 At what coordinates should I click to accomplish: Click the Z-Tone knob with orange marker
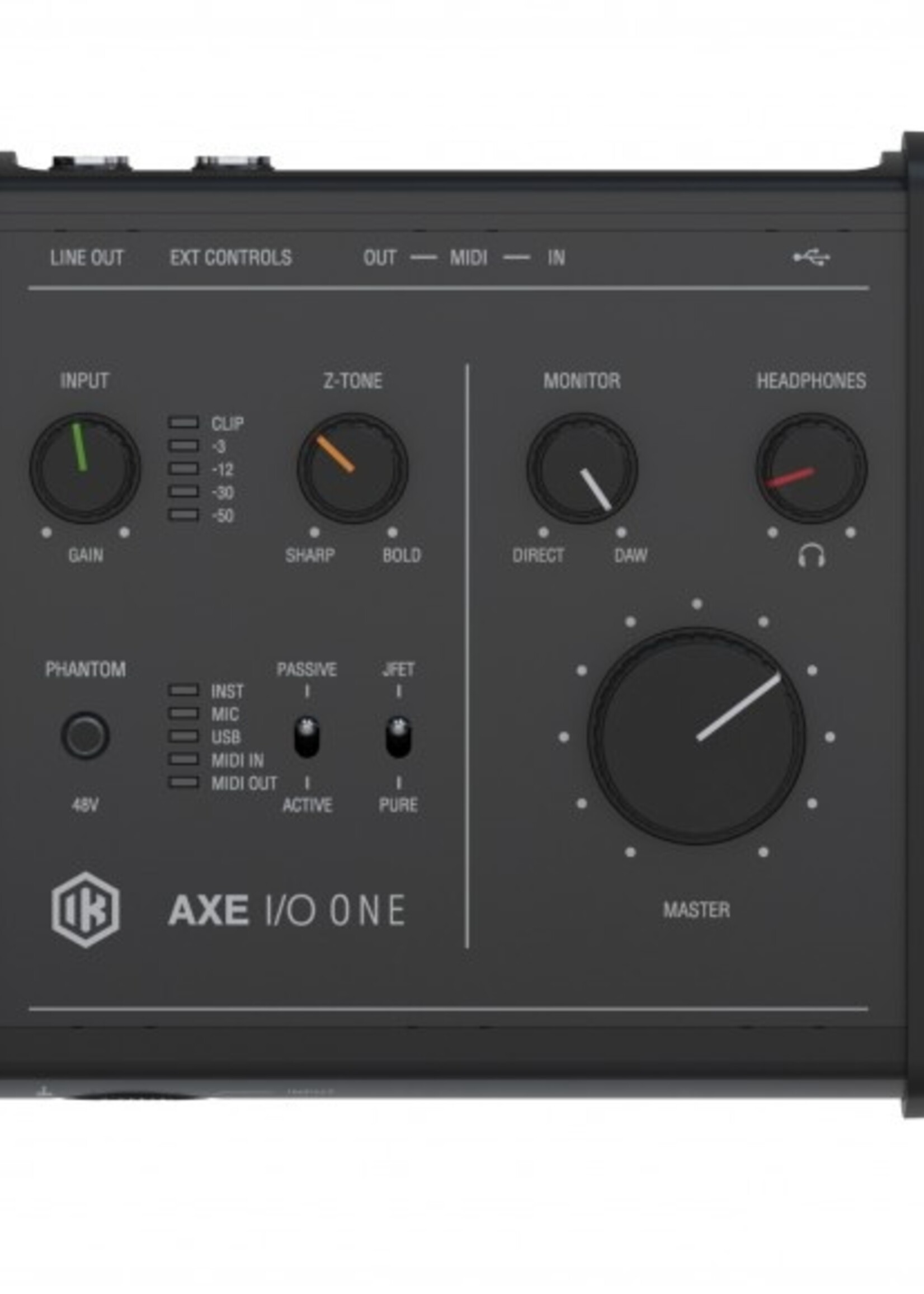coord(352,468)
